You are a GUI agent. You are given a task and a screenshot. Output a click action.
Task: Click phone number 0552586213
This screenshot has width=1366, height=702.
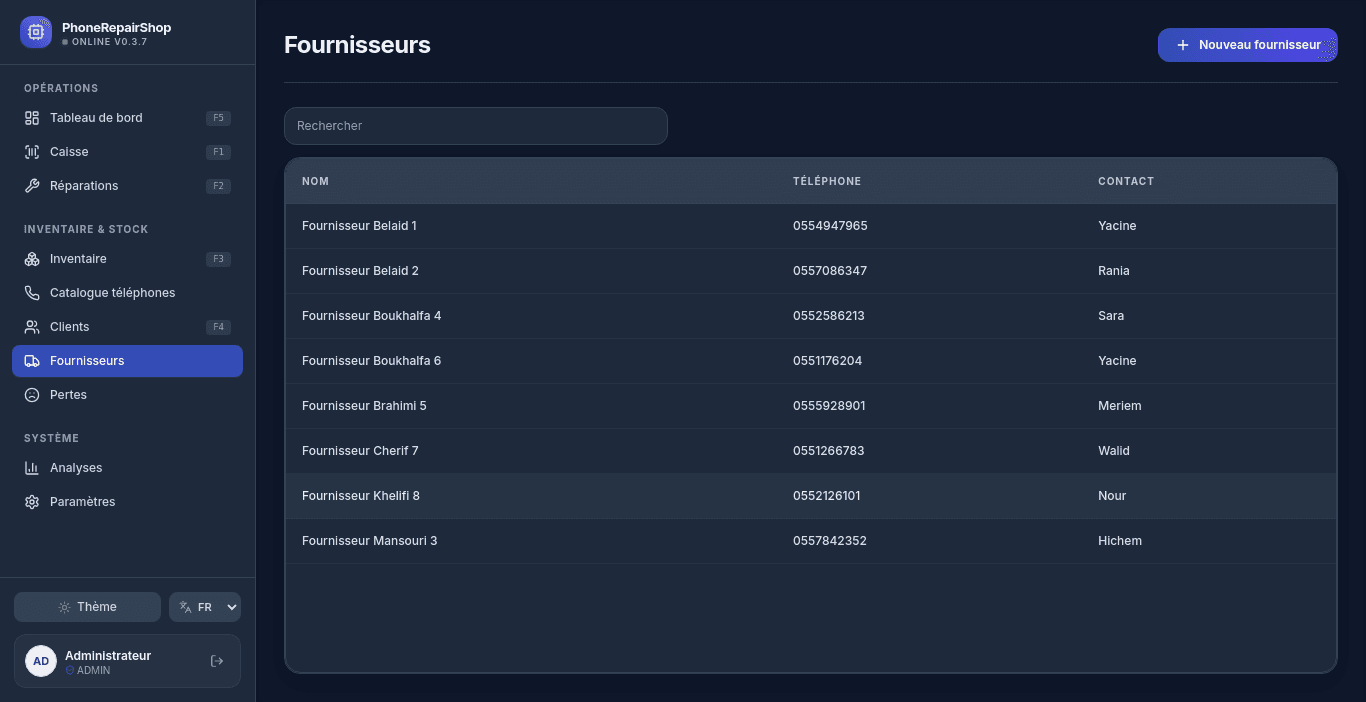pyautogui.click(x=829, y=316)
